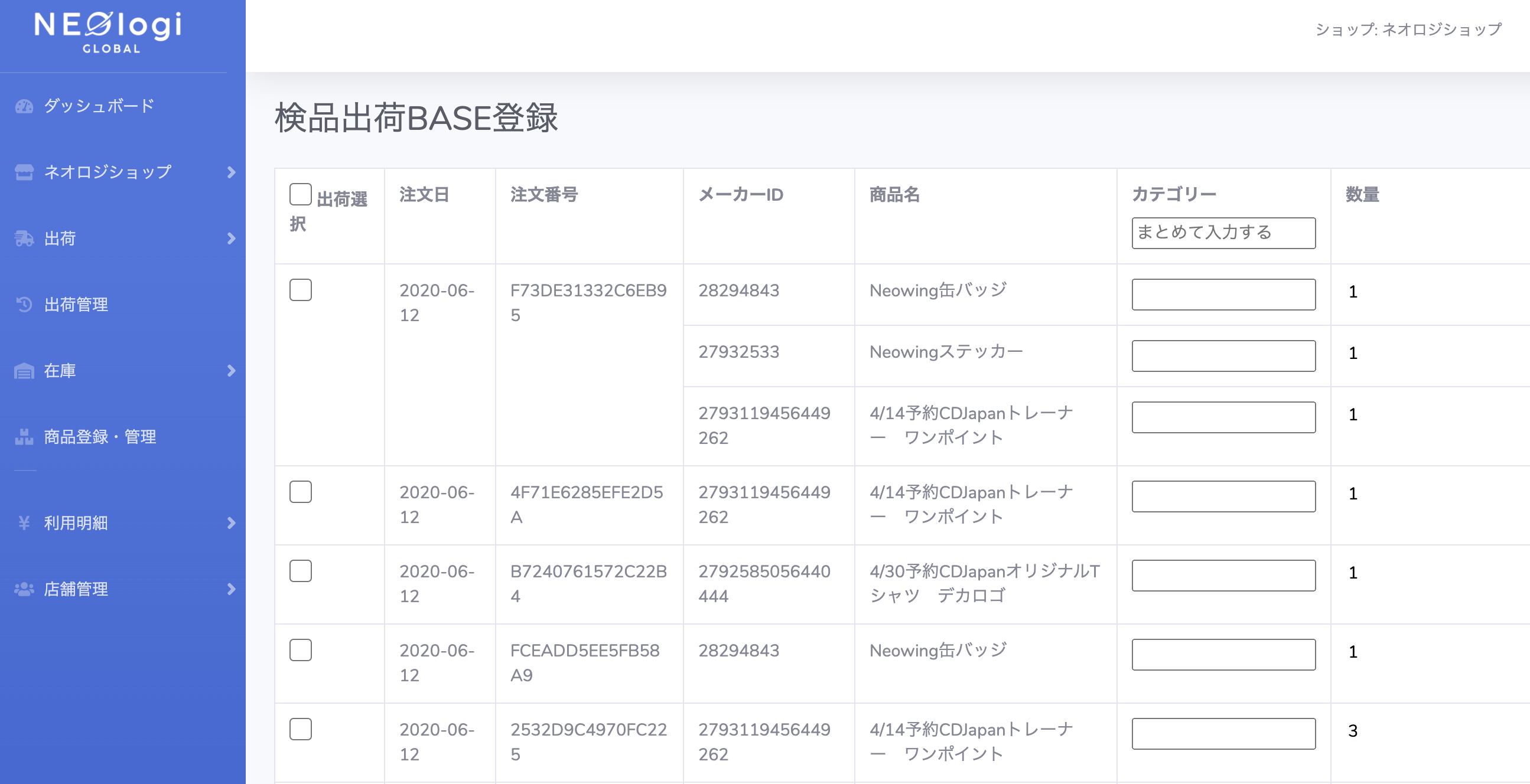Click the 出荷管理 history icon
The image size is (1530, 784).
point(24,305)
